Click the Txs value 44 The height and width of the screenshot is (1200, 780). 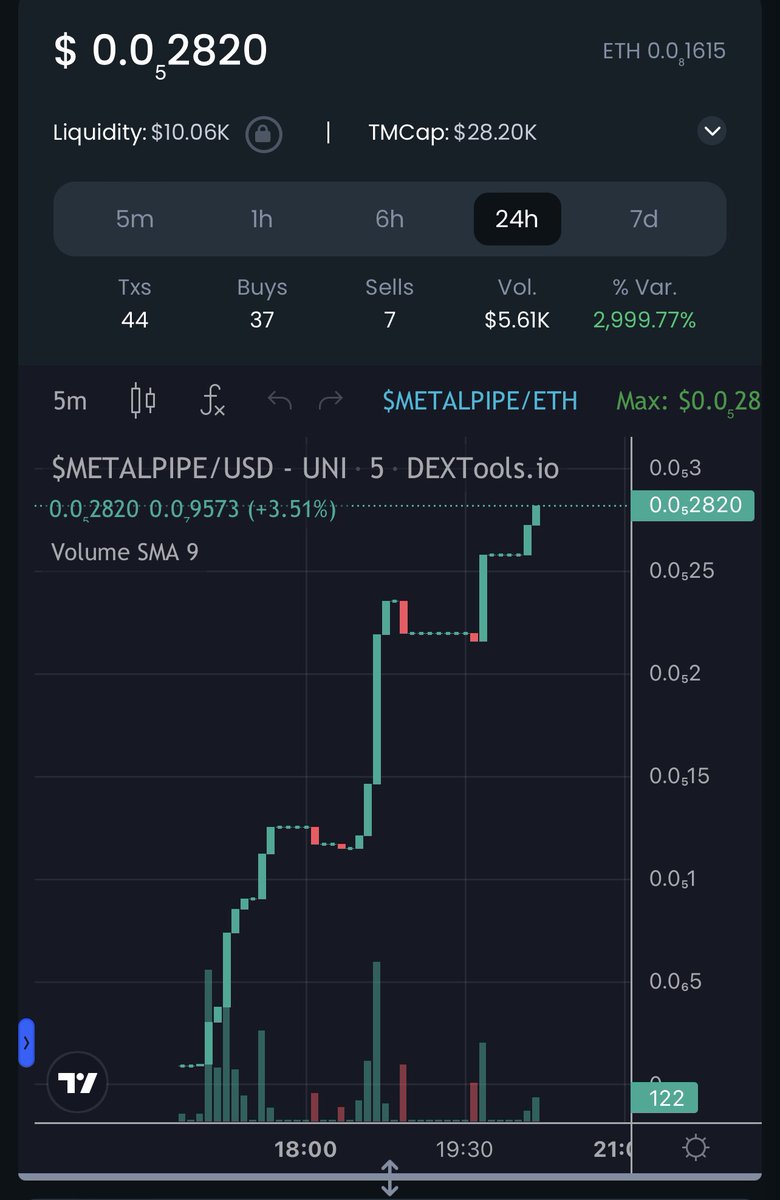[134, 320]
